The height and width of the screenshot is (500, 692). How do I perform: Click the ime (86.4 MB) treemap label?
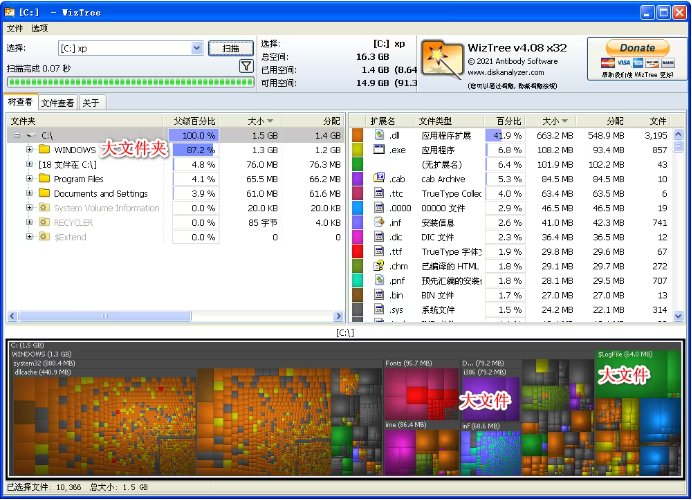click(406, 425)
